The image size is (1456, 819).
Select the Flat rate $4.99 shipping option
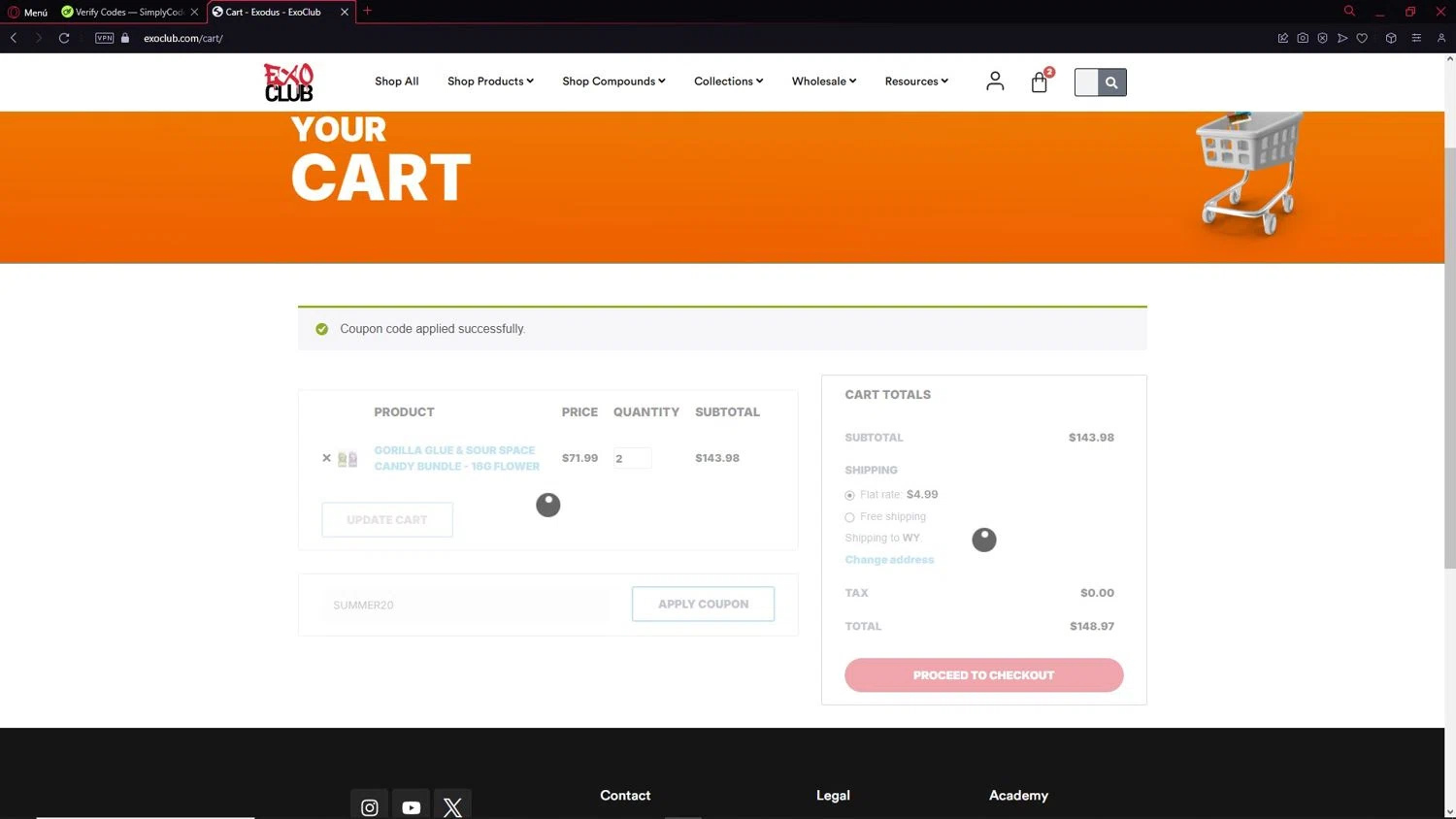click(849, 495)
